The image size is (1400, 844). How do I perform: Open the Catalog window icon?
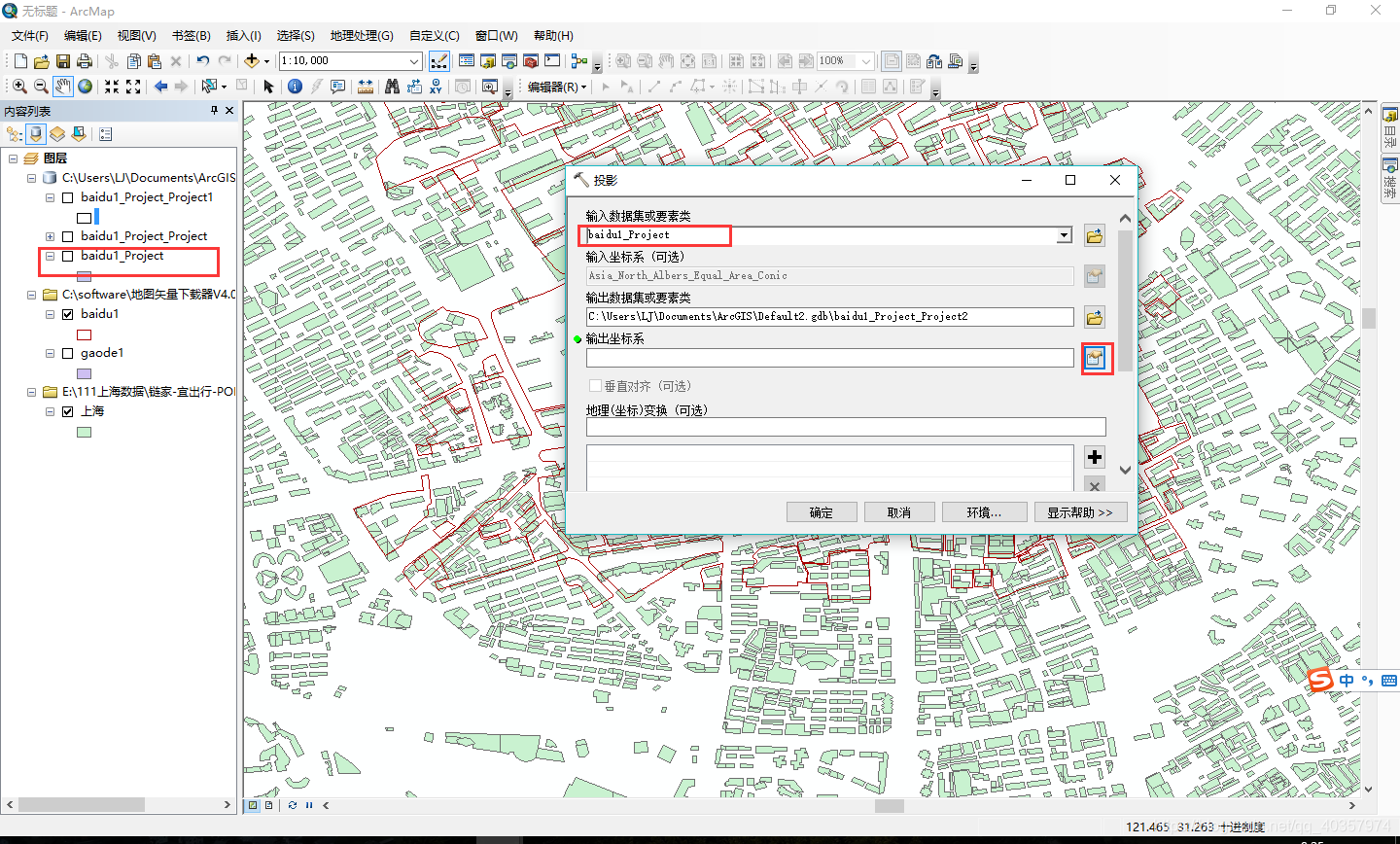488,61
